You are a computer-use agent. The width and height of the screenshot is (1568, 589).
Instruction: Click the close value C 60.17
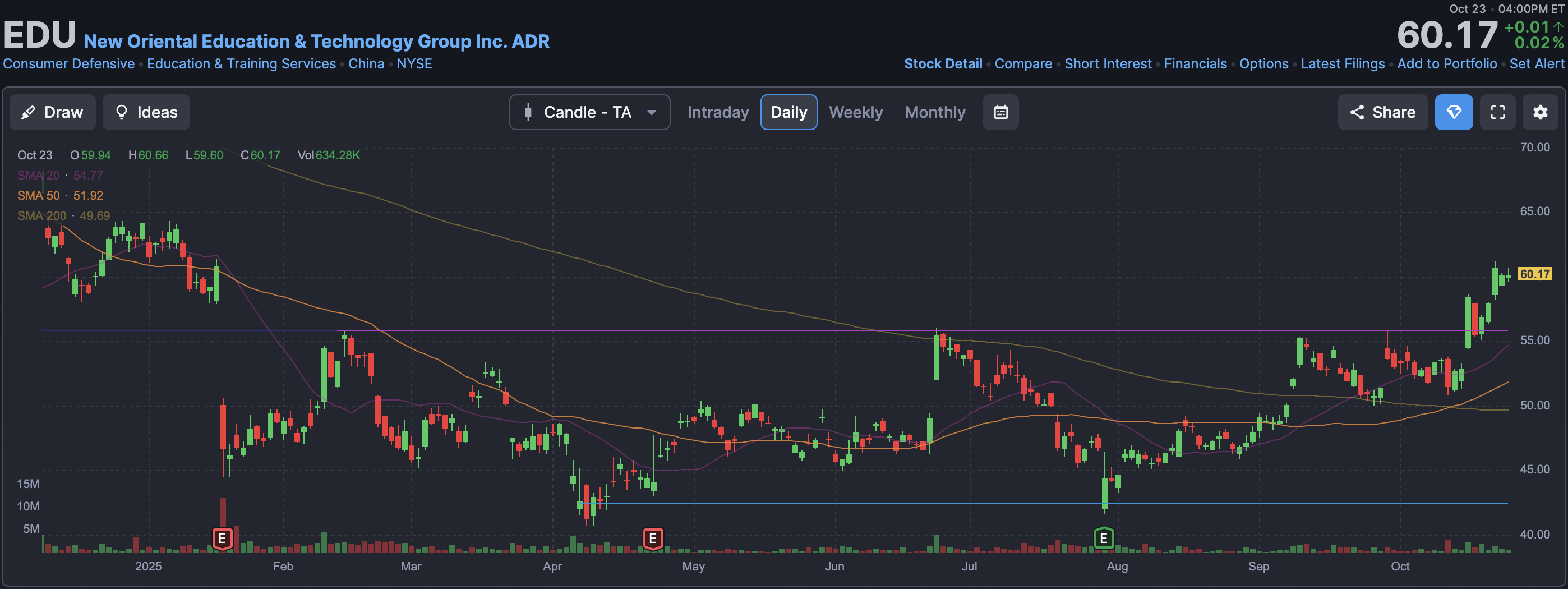[x=261, y=155]
